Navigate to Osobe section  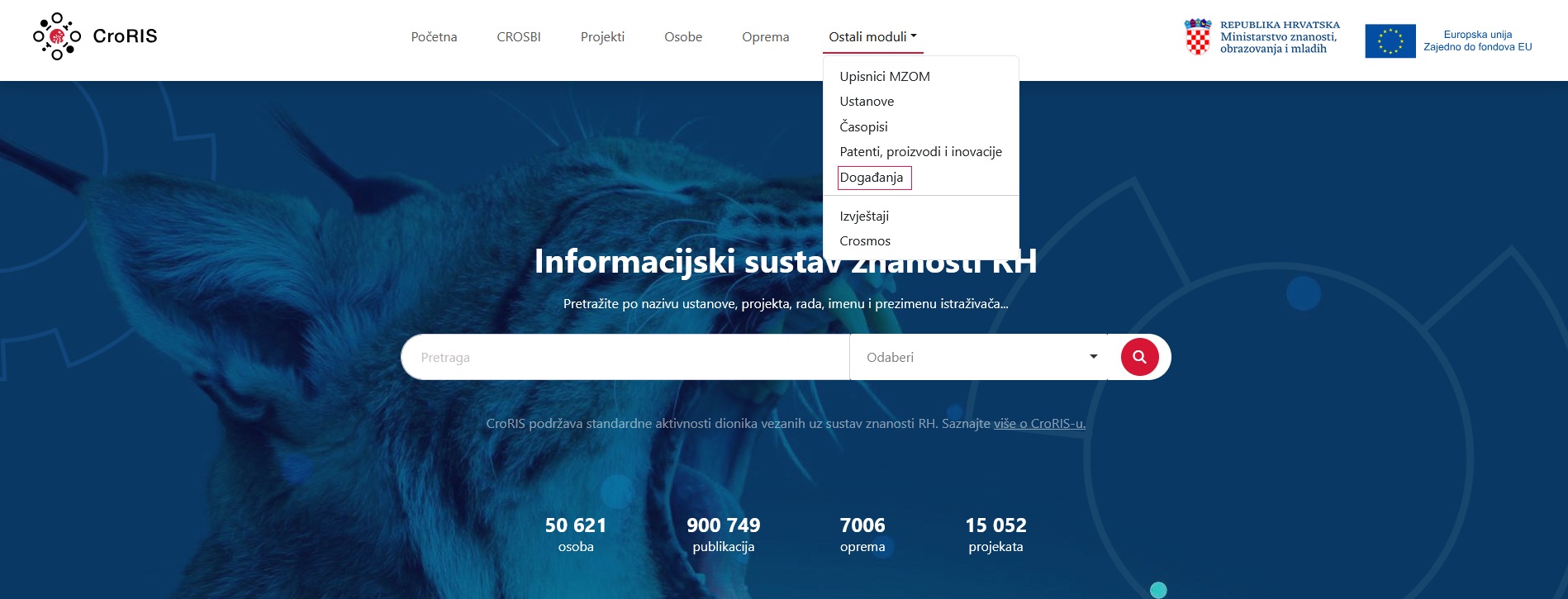point(683,37)
